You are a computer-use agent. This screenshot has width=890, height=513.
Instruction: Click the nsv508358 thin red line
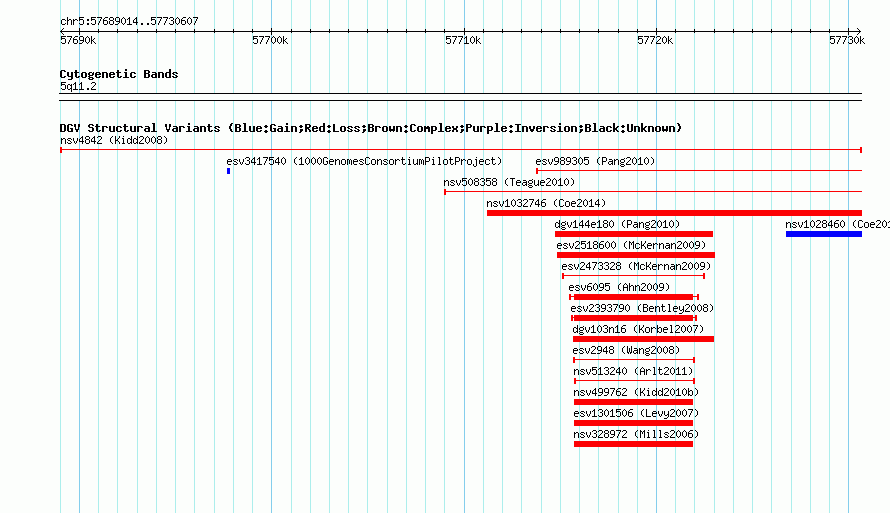tap(653, 192)
